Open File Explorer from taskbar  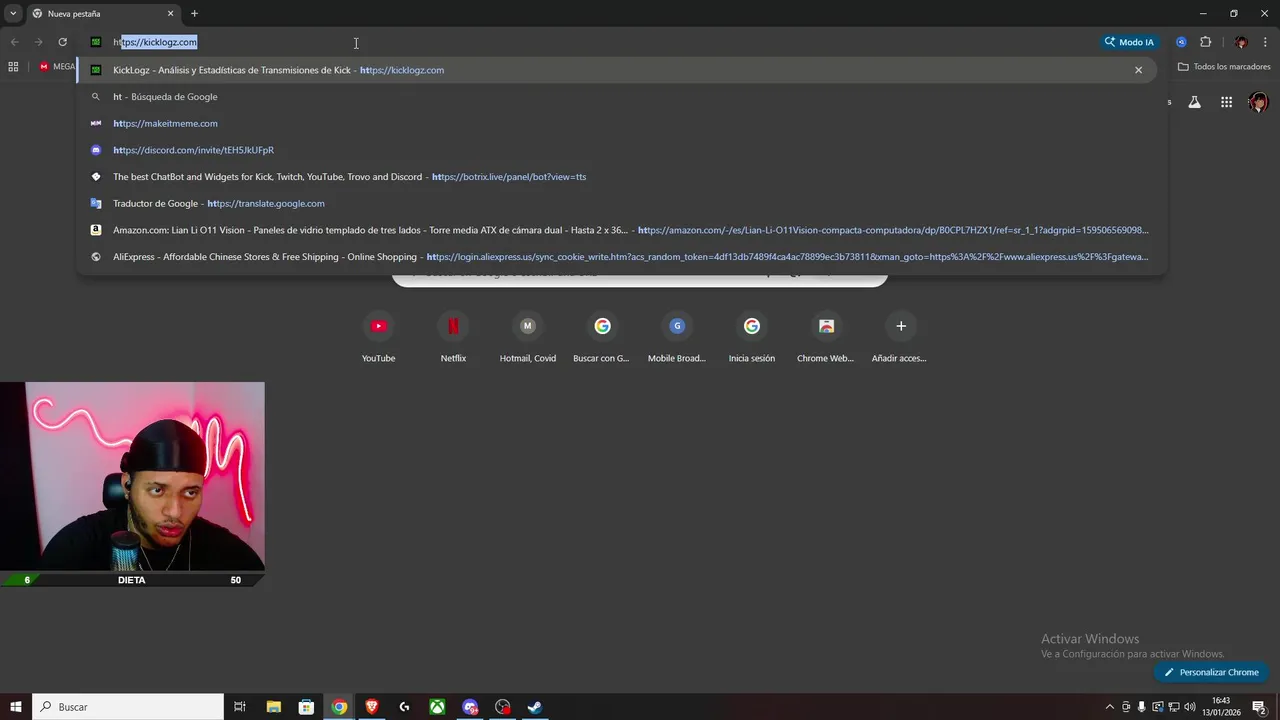[273, 707]
